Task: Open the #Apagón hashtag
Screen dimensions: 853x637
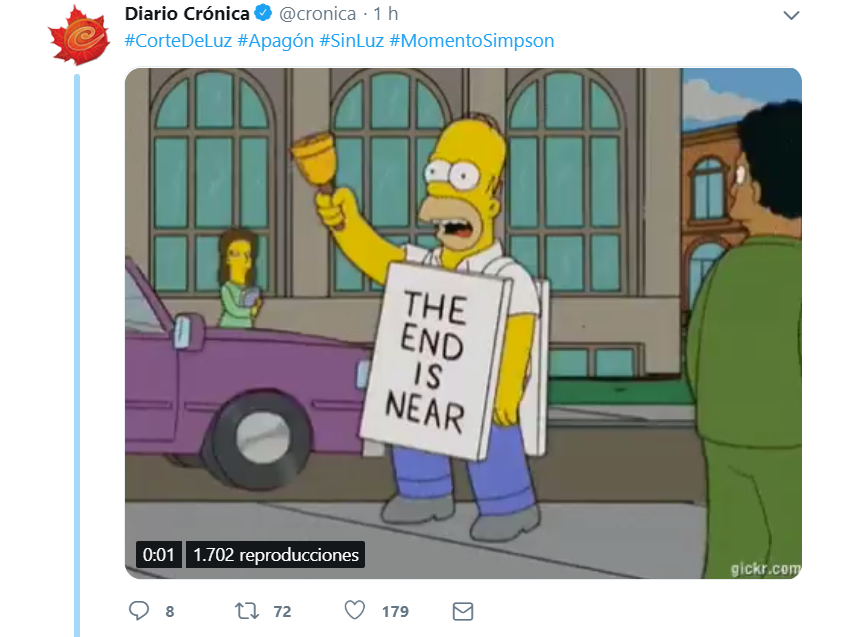Action: pos(275,41)
